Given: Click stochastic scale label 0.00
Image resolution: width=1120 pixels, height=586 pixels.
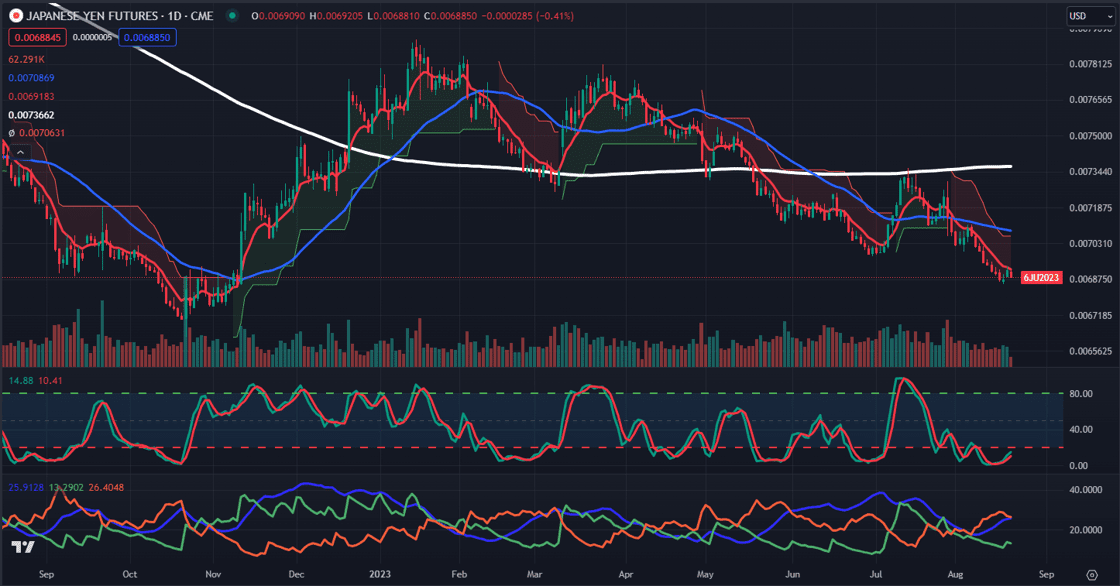Looking at the screenshot, I should pos(1078,465).
